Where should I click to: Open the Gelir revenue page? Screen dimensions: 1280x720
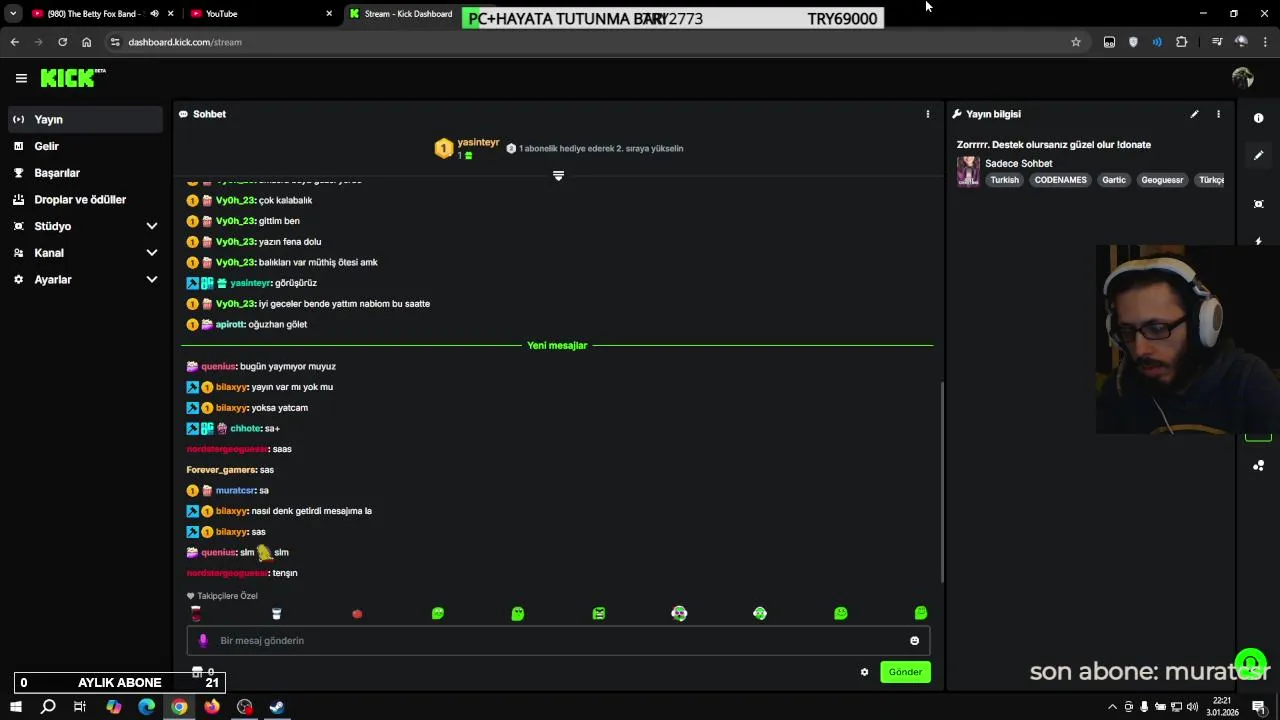tap(86, 146)
